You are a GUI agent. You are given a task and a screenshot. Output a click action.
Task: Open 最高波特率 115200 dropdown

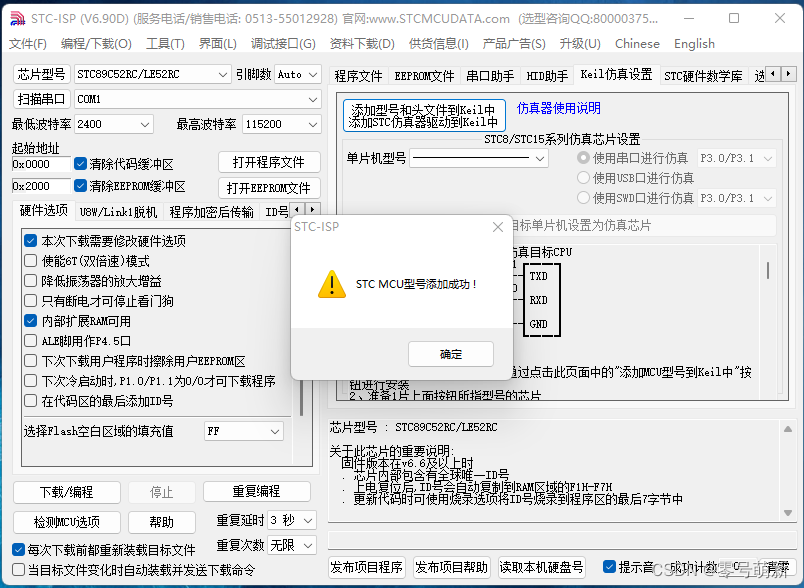coord(282,124)
